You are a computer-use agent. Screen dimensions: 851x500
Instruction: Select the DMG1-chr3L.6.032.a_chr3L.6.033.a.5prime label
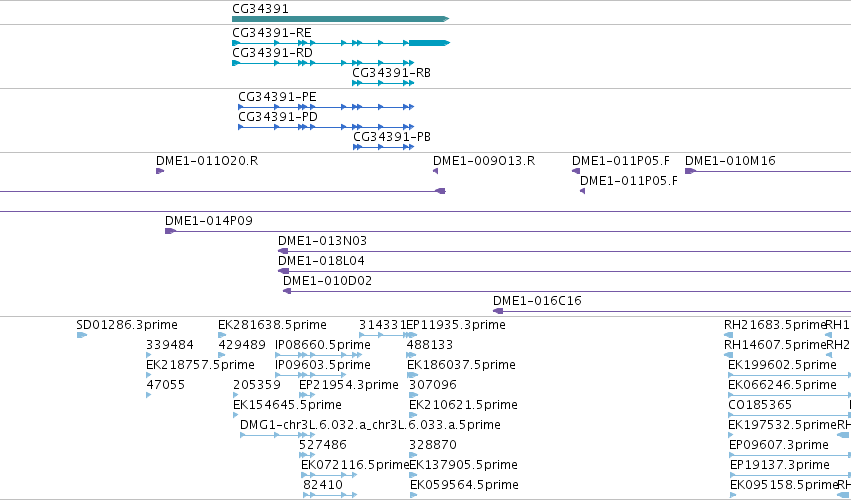point(370,425)
